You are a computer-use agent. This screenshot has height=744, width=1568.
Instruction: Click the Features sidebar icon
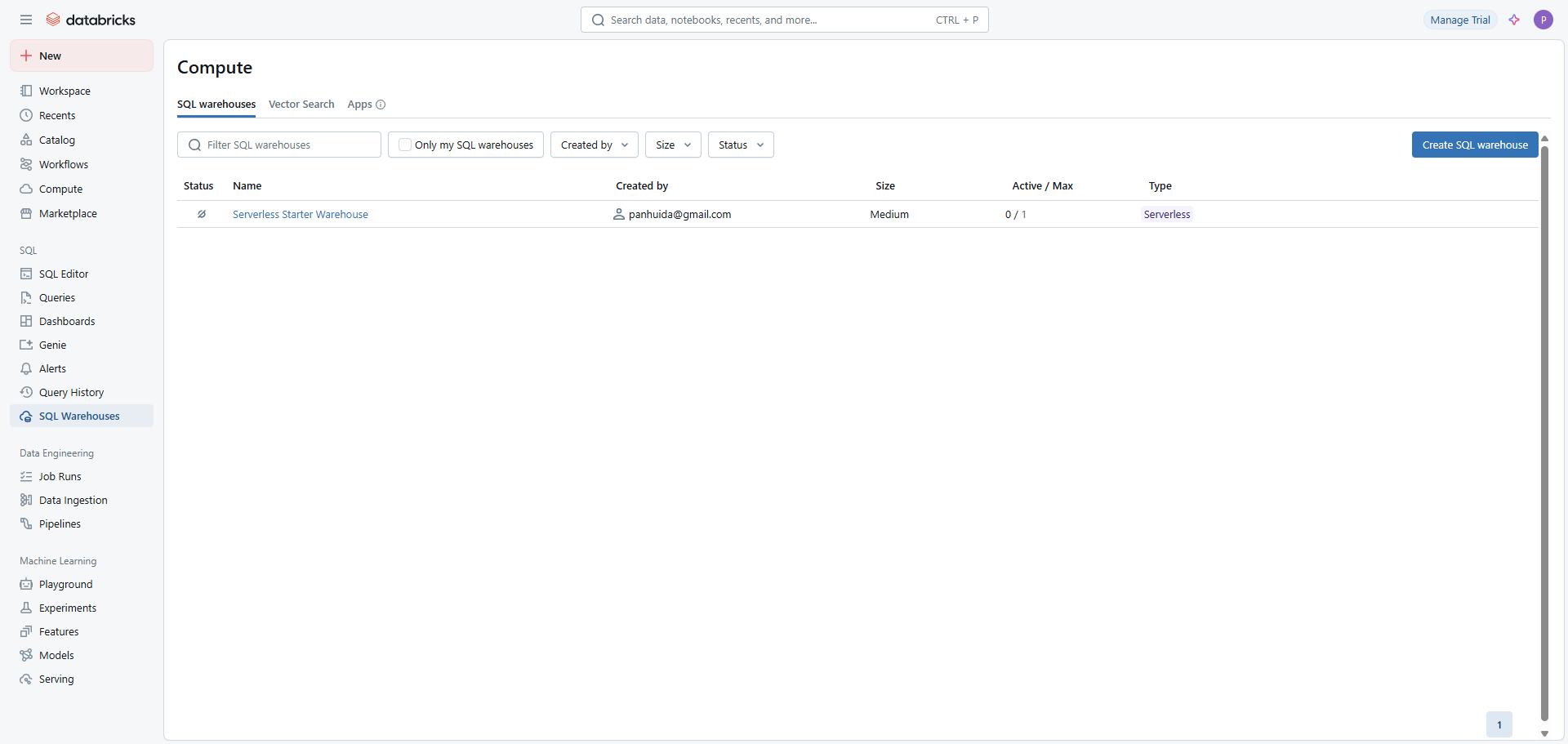[x=26, y=631]
